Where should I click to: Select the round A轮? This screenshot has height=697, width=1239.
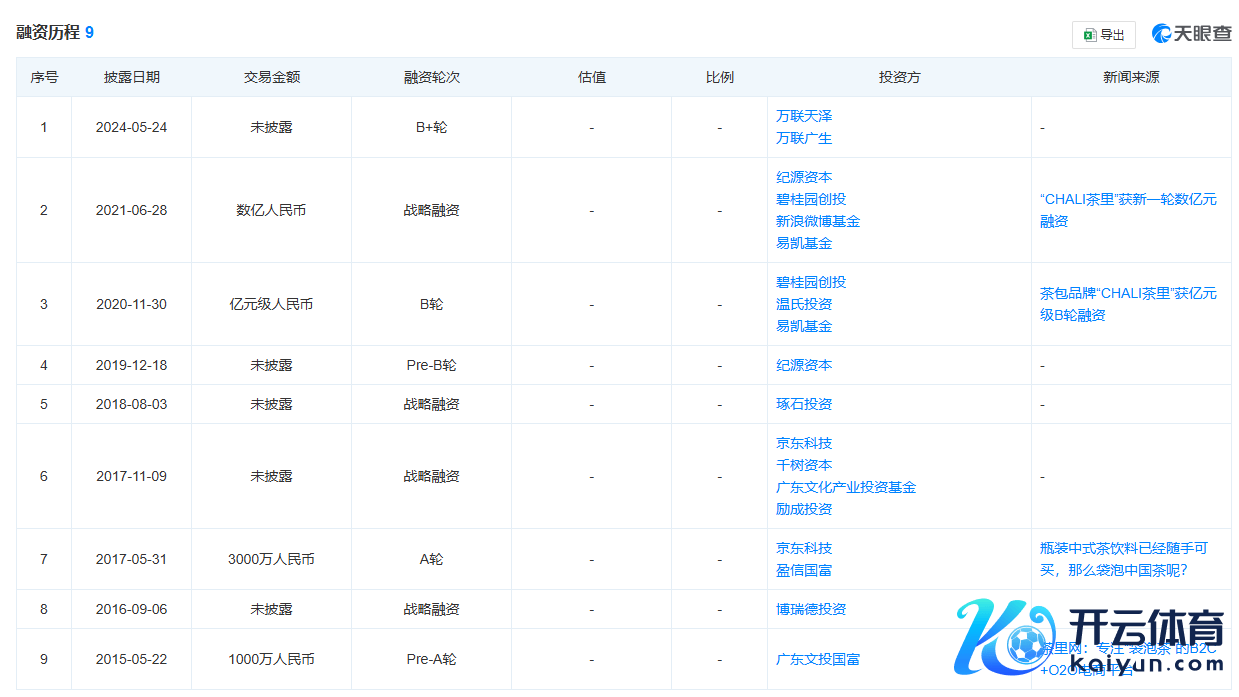tap(431, 559)
